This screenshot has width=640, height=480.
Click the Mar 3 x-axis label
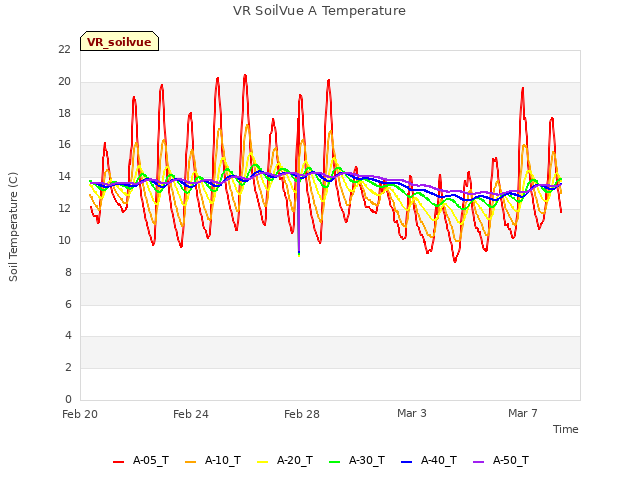click(x=412, y=413)
